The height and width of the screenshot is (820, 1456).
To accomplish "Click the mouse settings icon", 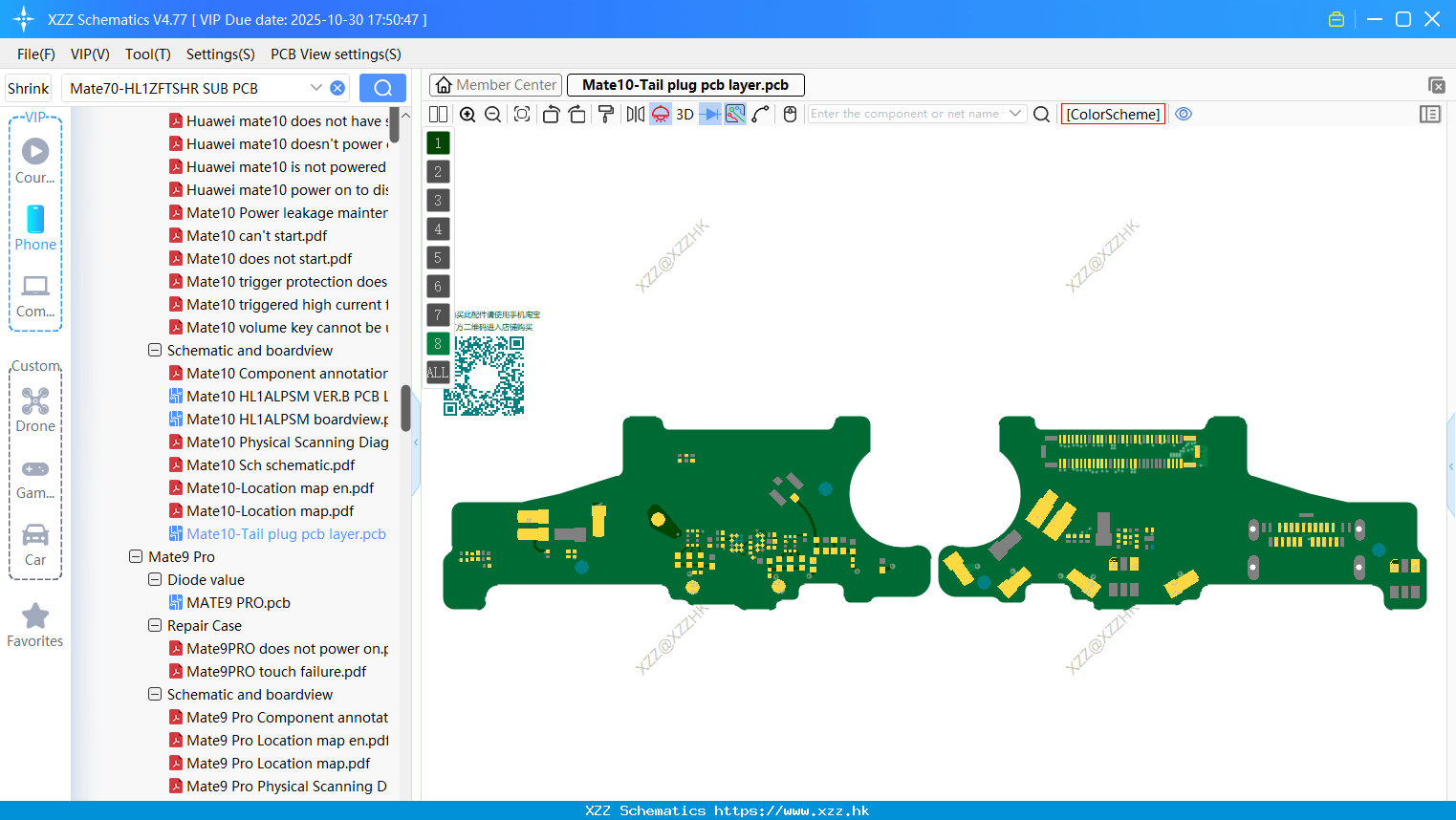I will click(x=790, y=114).
